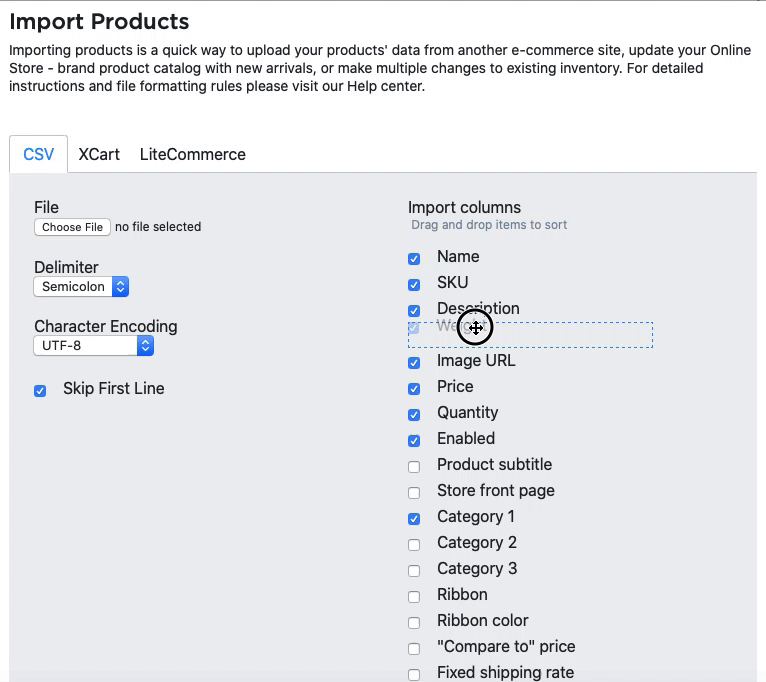Check the Fixed shipping rate column

pos(414,675)
